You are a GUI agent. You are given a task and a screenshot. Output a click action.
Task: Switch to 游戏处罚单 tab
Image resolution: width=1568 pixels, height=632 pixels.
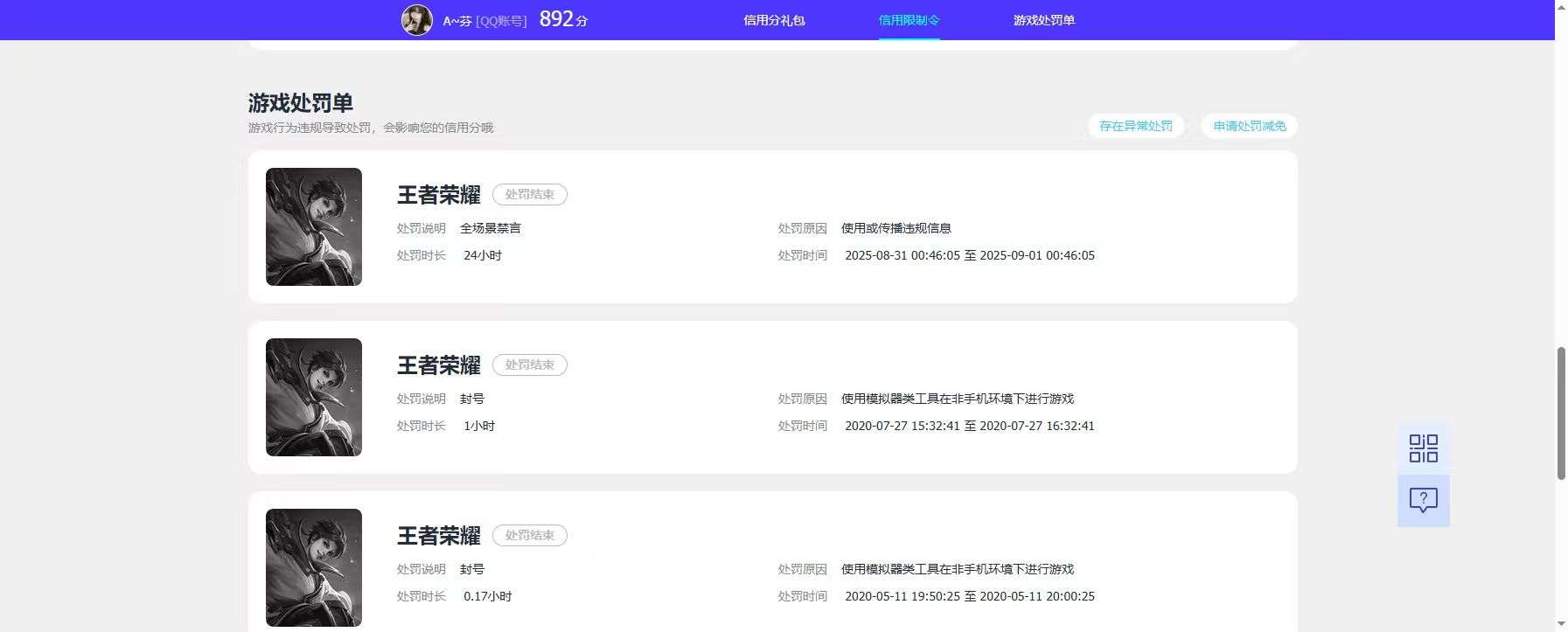click(1044, 20)
